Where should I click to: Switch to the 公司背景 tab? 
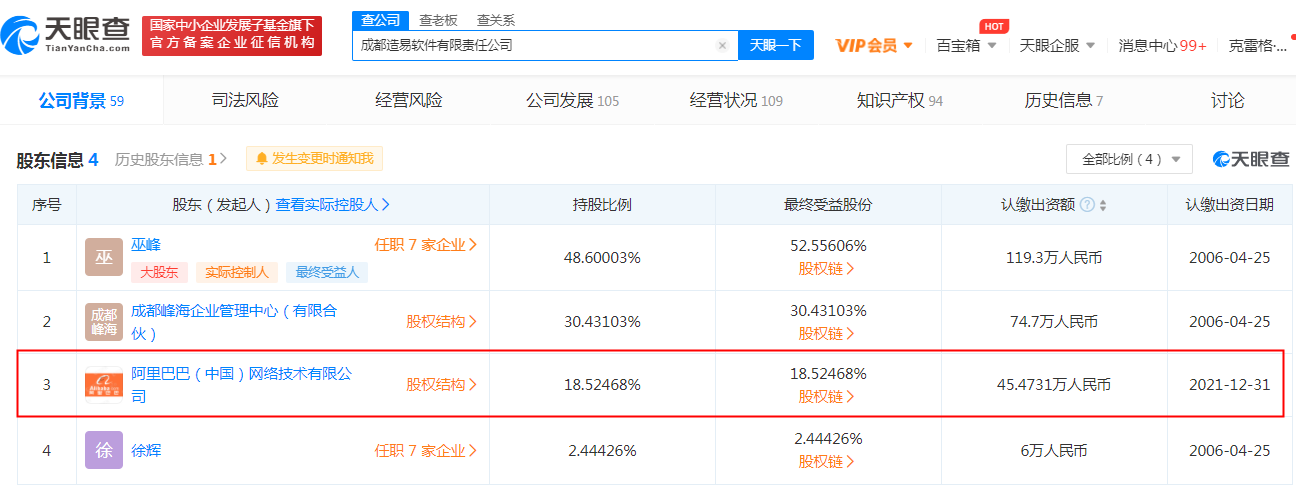(81, 100)
